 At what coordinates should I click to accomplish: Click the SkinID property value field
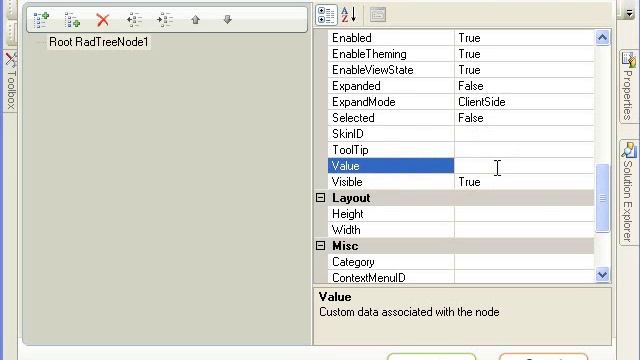[524, 134]
